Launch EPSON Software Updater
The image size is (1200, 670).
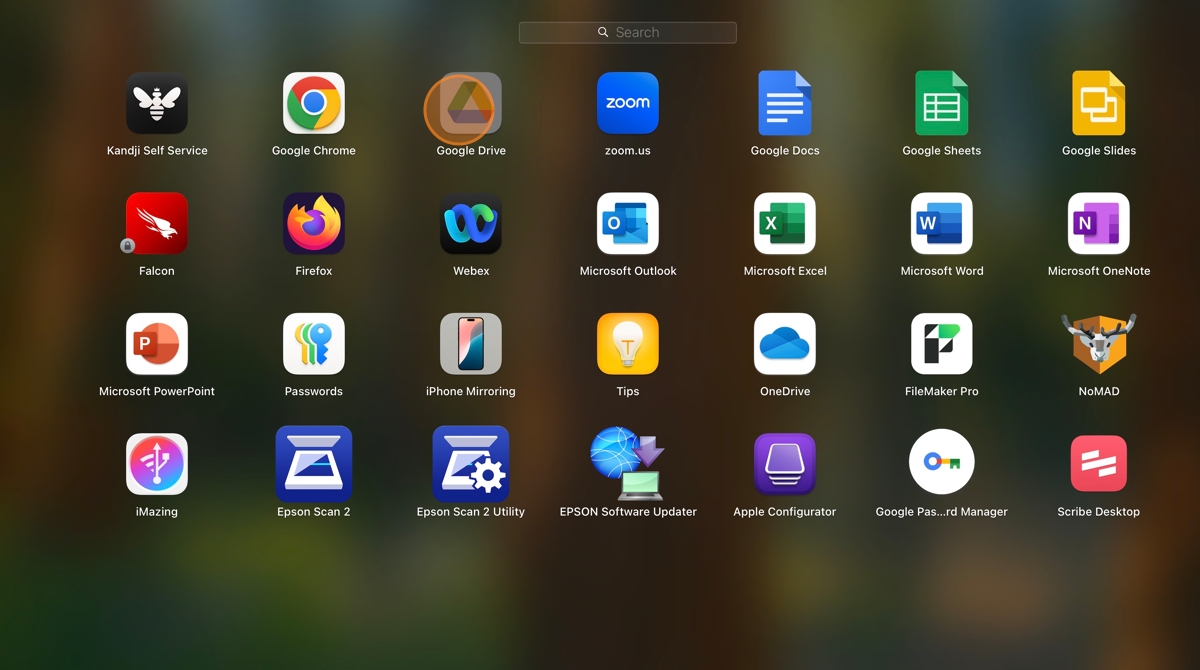click(628, 464)
